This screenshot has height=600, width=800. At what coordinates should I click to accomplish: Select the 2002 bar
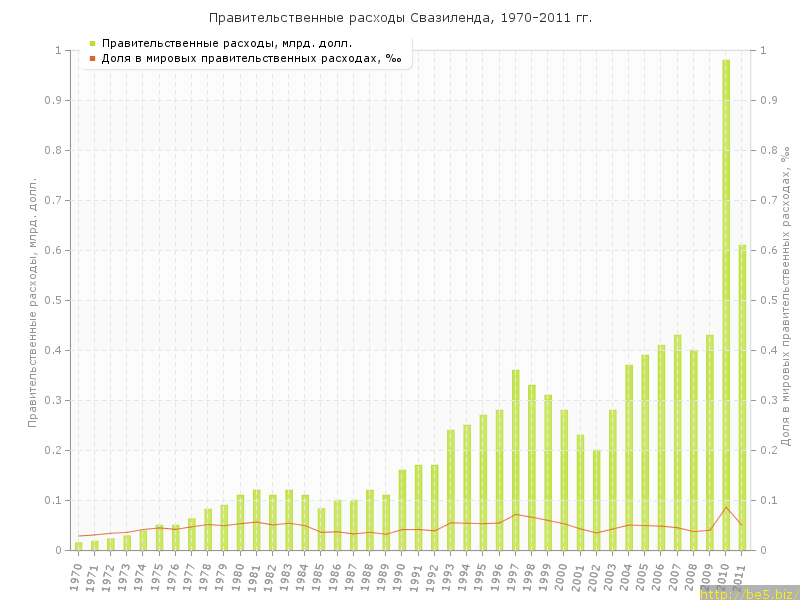click(597, 500)
